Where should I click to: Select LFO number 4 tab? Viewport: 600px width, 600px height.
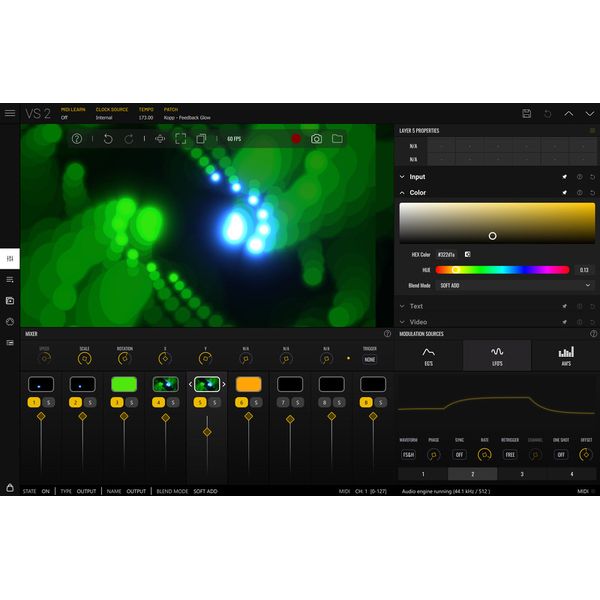point(572,474)
